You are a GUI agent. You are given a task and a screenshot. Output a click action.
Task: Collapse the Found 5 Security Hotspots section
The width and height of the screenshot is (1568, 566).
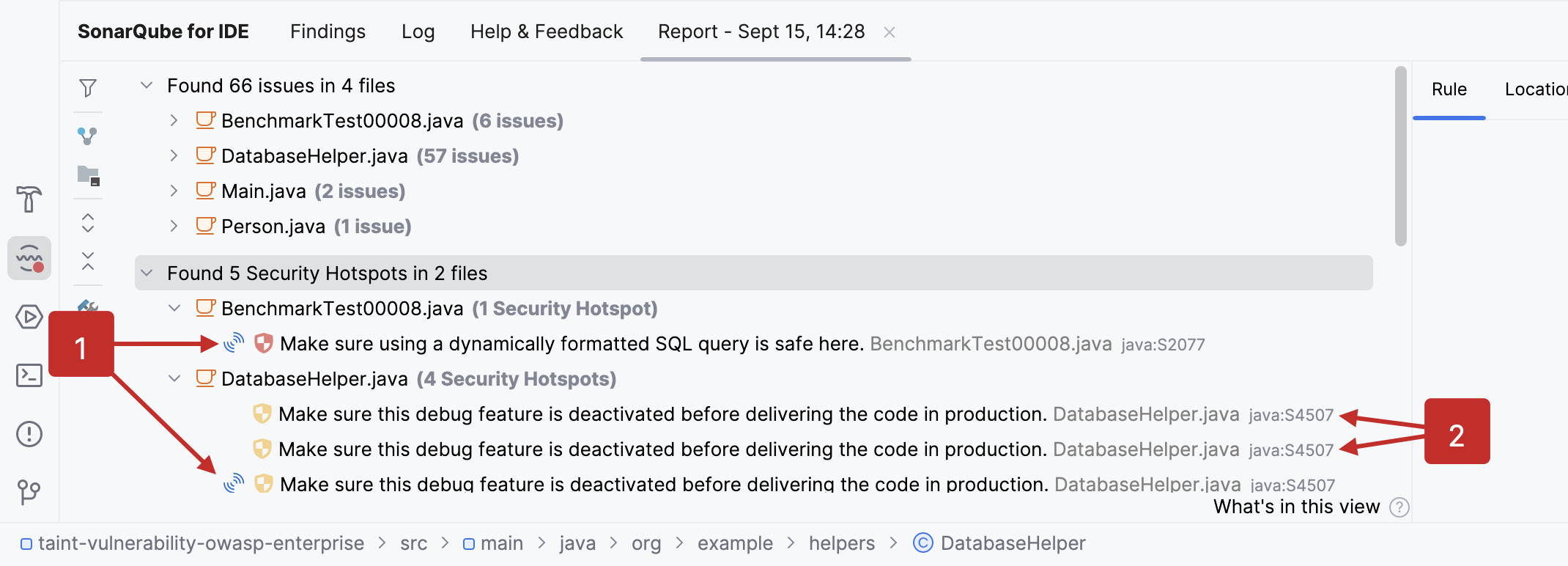point(145,273)
